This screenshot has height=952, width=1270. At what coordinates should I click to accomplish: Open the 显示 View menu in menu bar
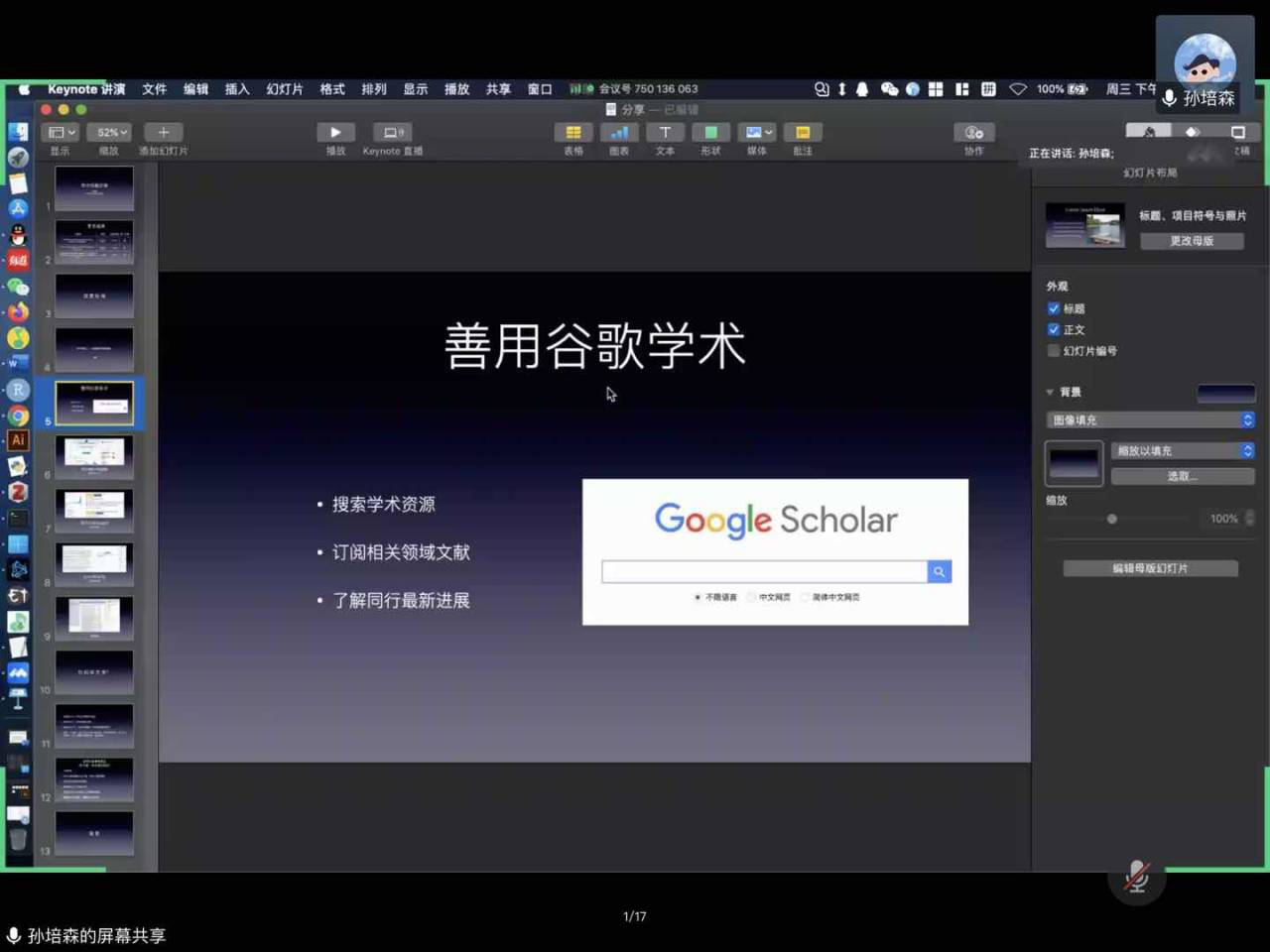(415, 89)
